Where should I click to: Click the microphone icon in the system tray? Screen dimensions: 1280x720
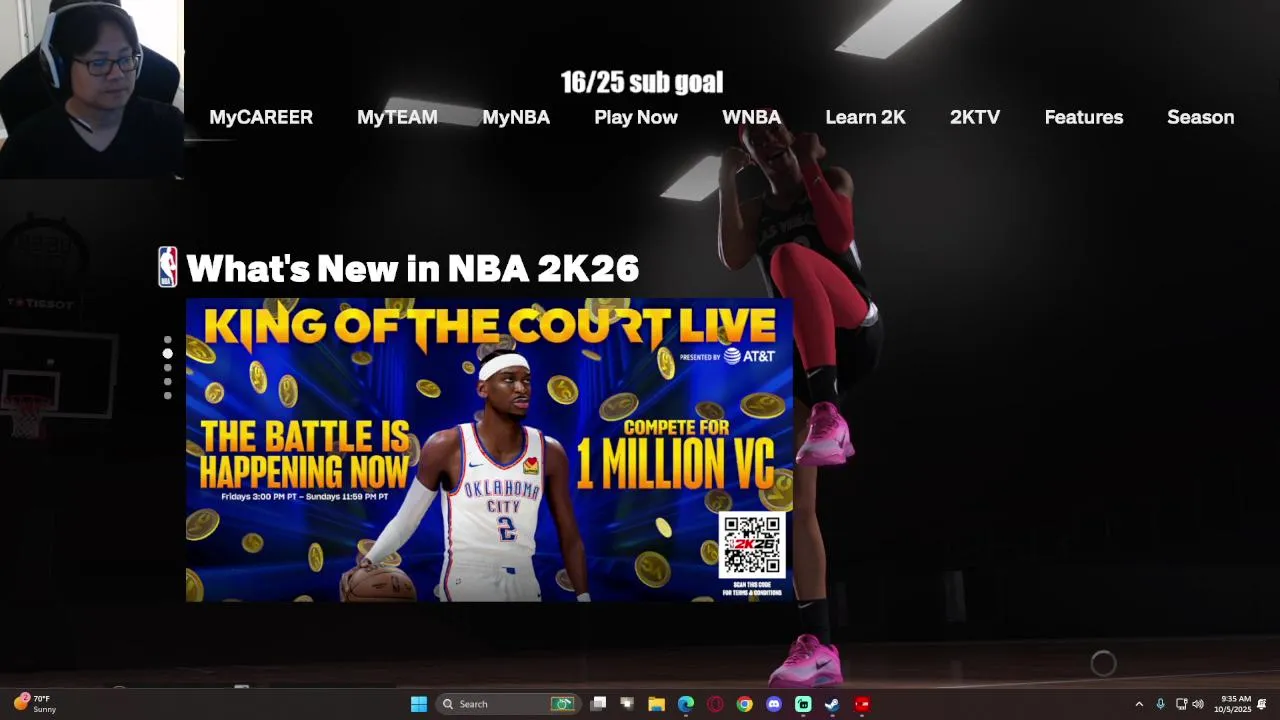pos(1160,704)
